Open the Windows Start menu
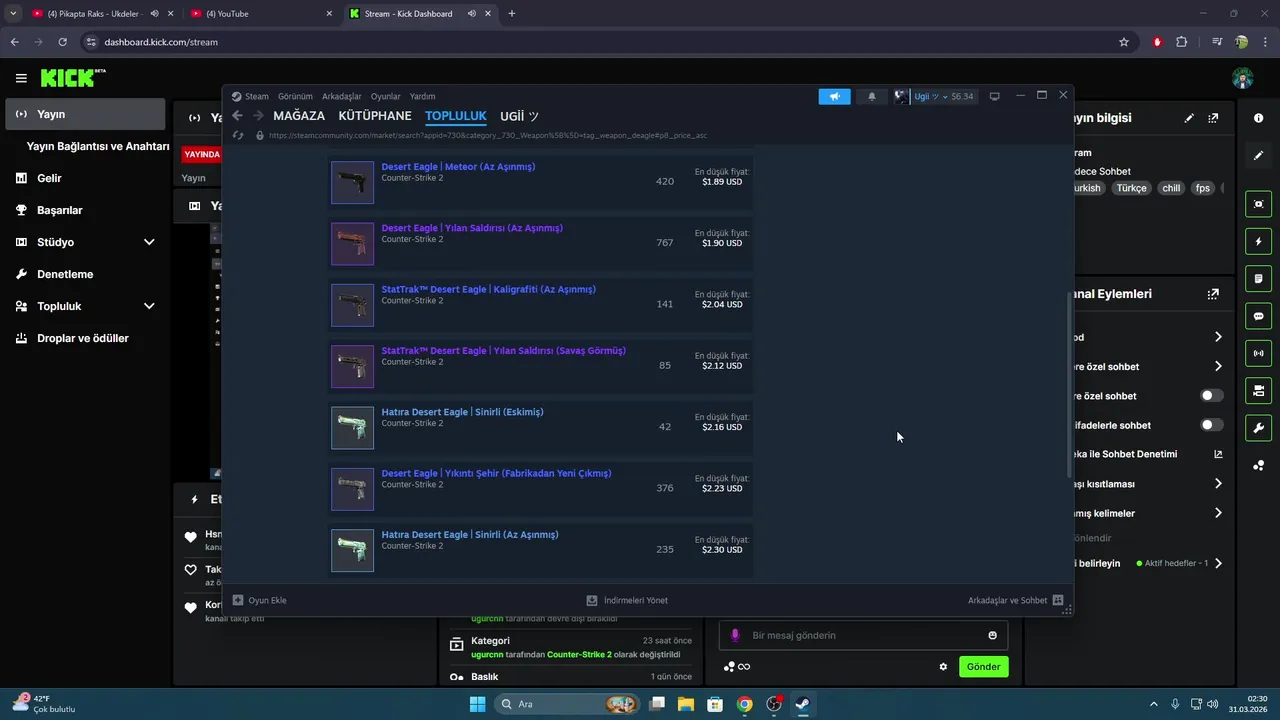 tap(477, 704)
